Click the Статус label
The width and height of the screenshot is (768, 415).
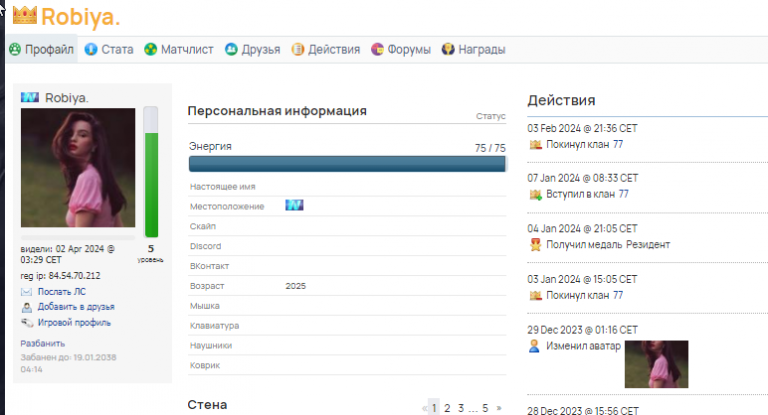click(x=490, y=116)
